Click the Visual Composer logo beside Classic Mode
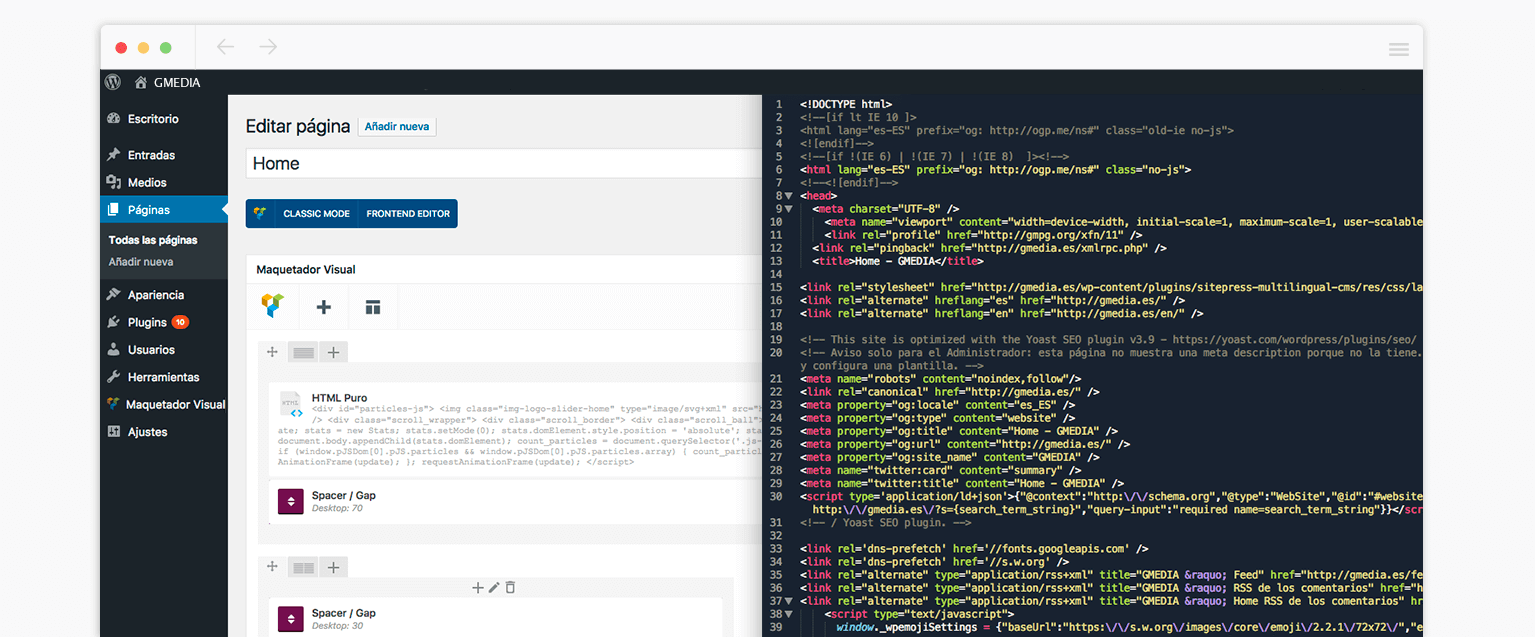Image resolution: width=1535 pixels, height=637 pixels. [260, 213]
